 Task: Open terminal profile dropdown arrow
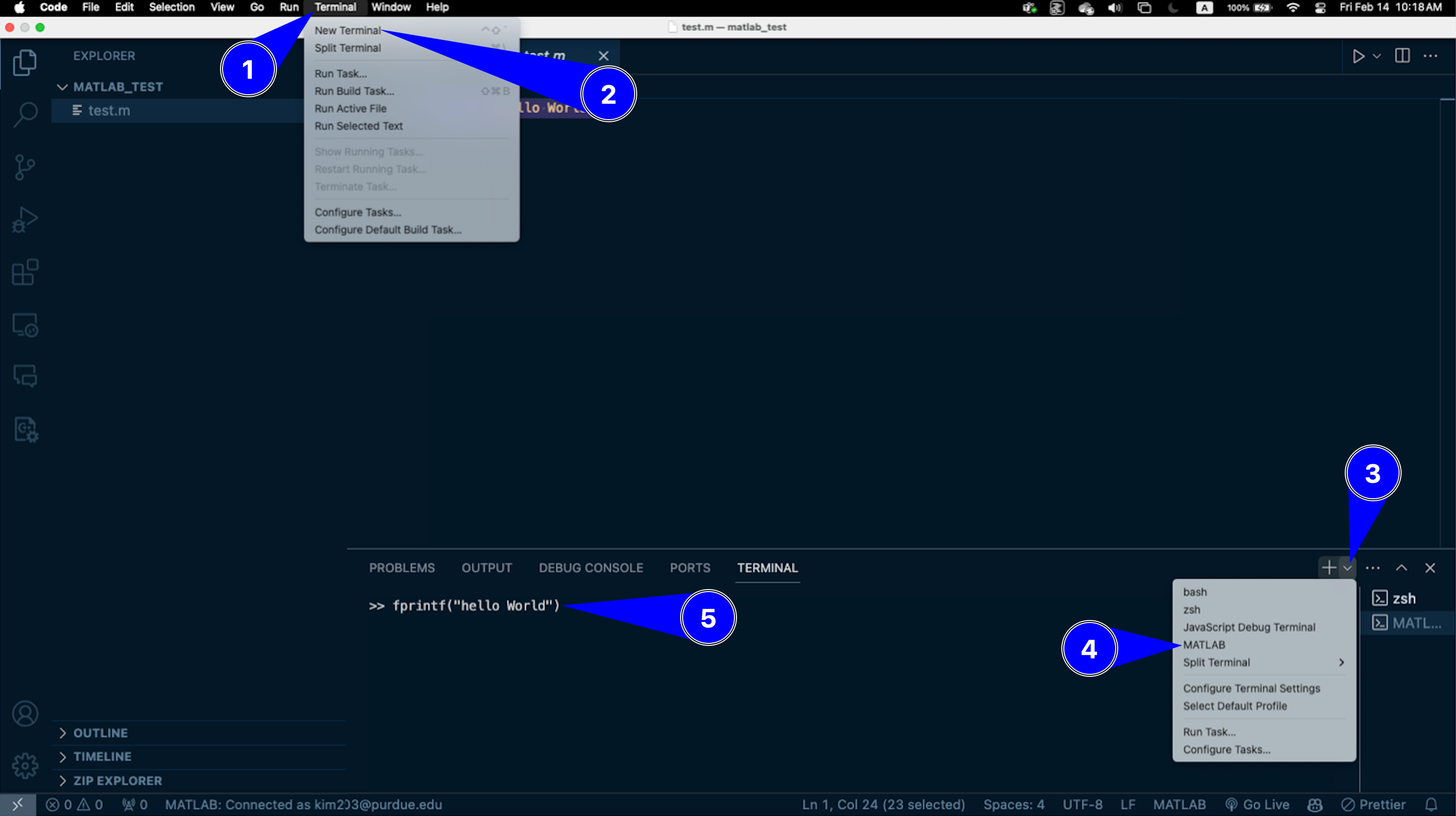point(1348,567)
